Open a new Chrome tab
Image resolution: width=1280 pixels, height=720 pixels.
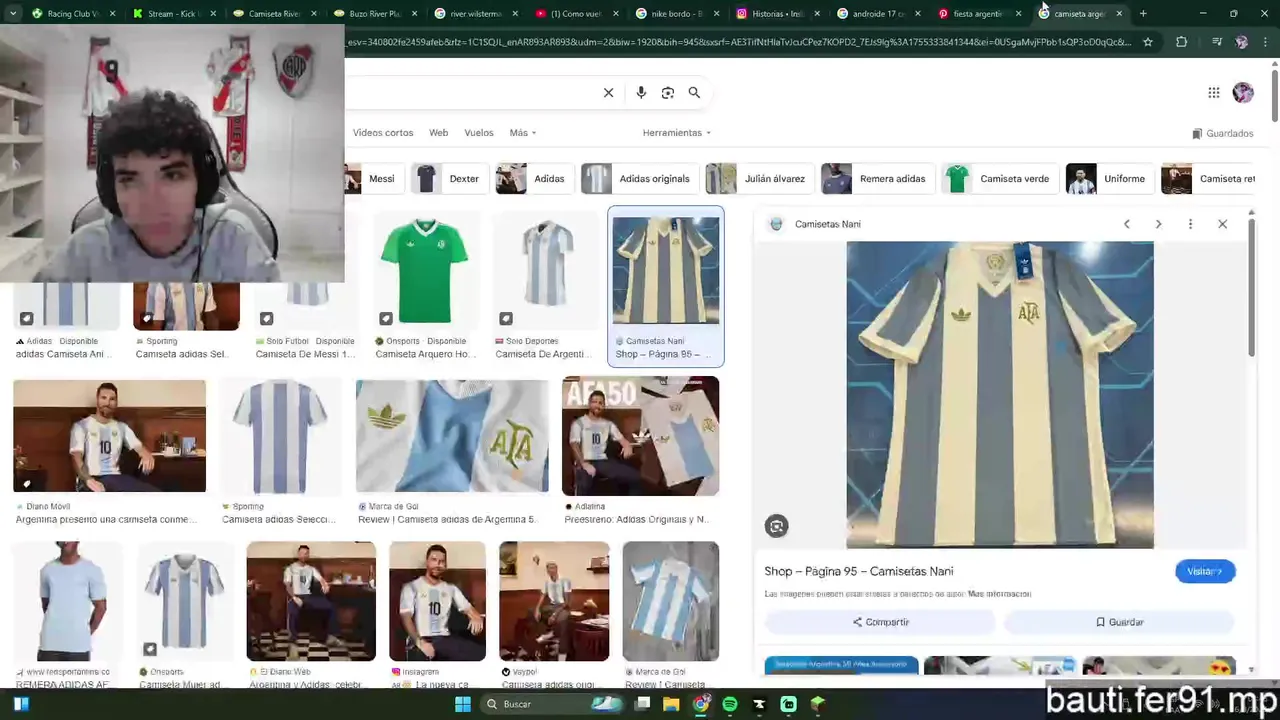coord(1143,14)
